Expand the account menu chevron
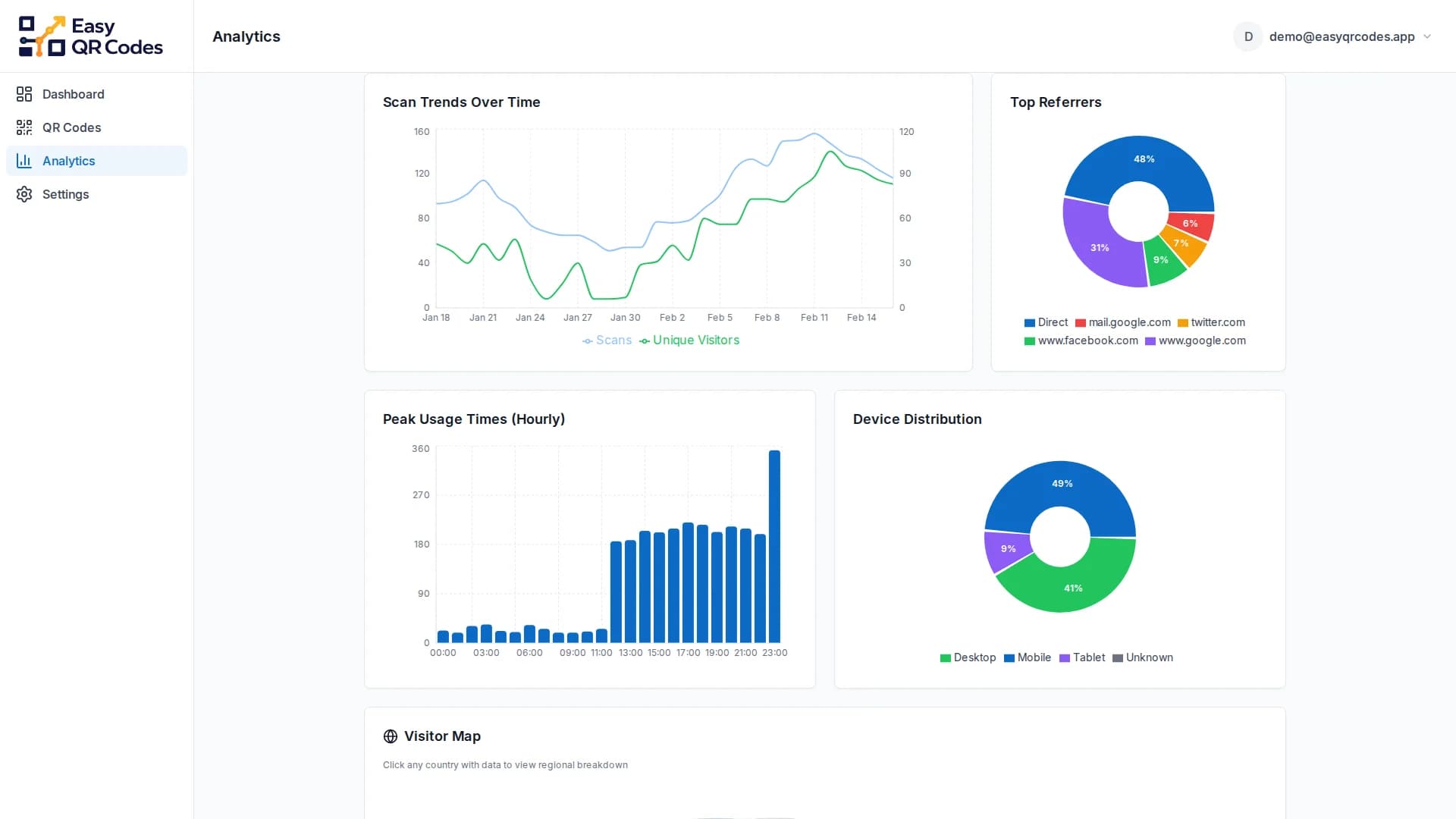 pos(1427,36)
